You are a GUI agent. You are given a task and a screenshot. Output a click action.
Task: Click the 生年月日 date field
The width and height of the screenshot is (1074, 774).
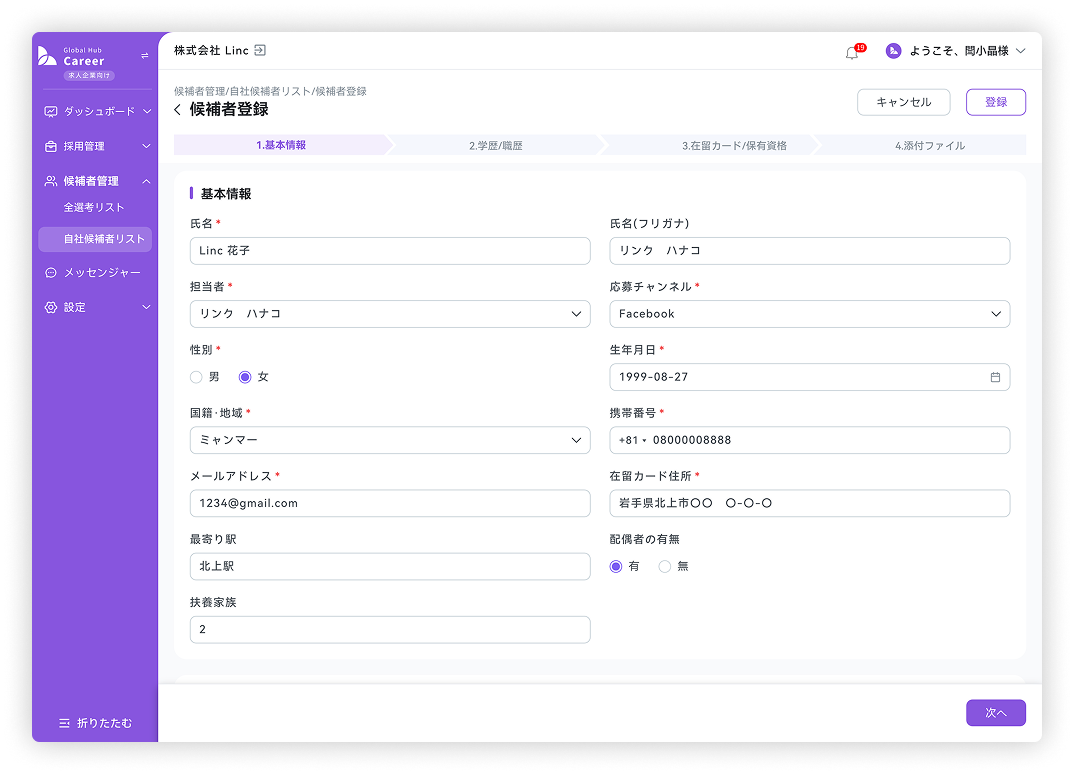click(810, 377)
